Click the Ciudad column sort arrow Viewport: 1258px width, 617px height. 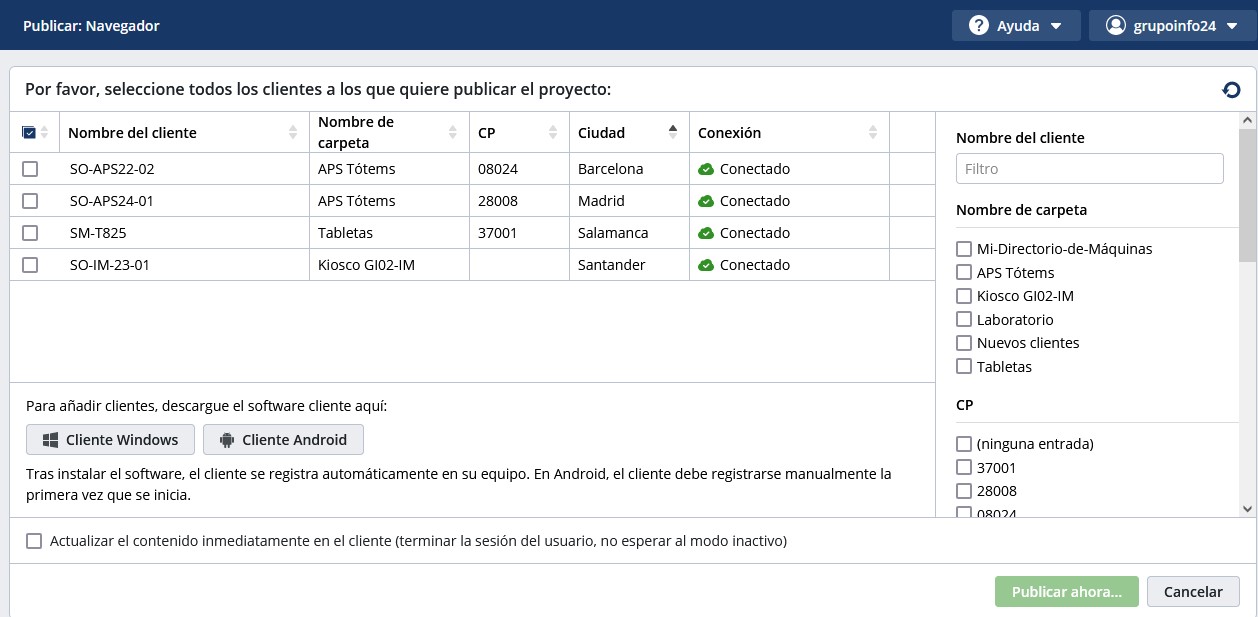pyautogui.click(x=673, y=132)
